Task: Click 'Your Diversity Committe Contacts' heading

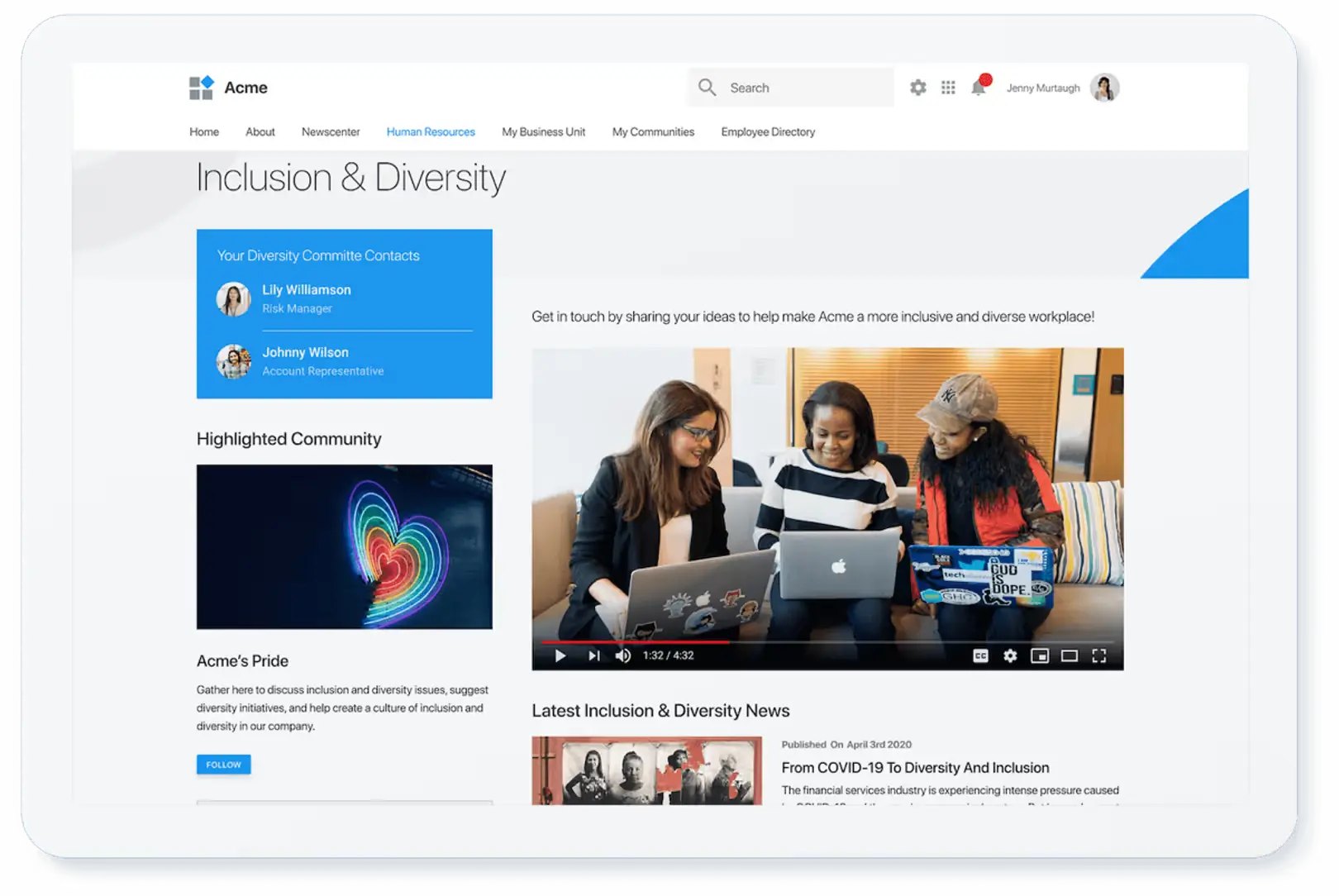Action: pos(318,256)
